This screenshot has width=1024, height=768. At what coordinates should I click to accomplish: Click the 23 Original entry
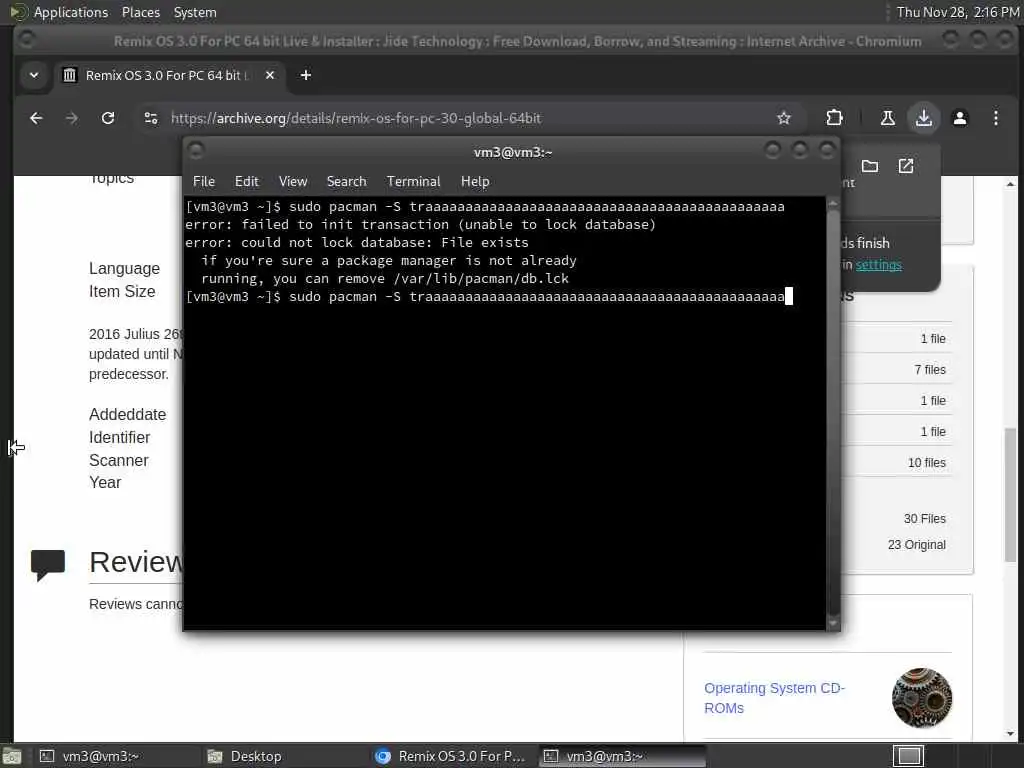[x=916, y=545]
